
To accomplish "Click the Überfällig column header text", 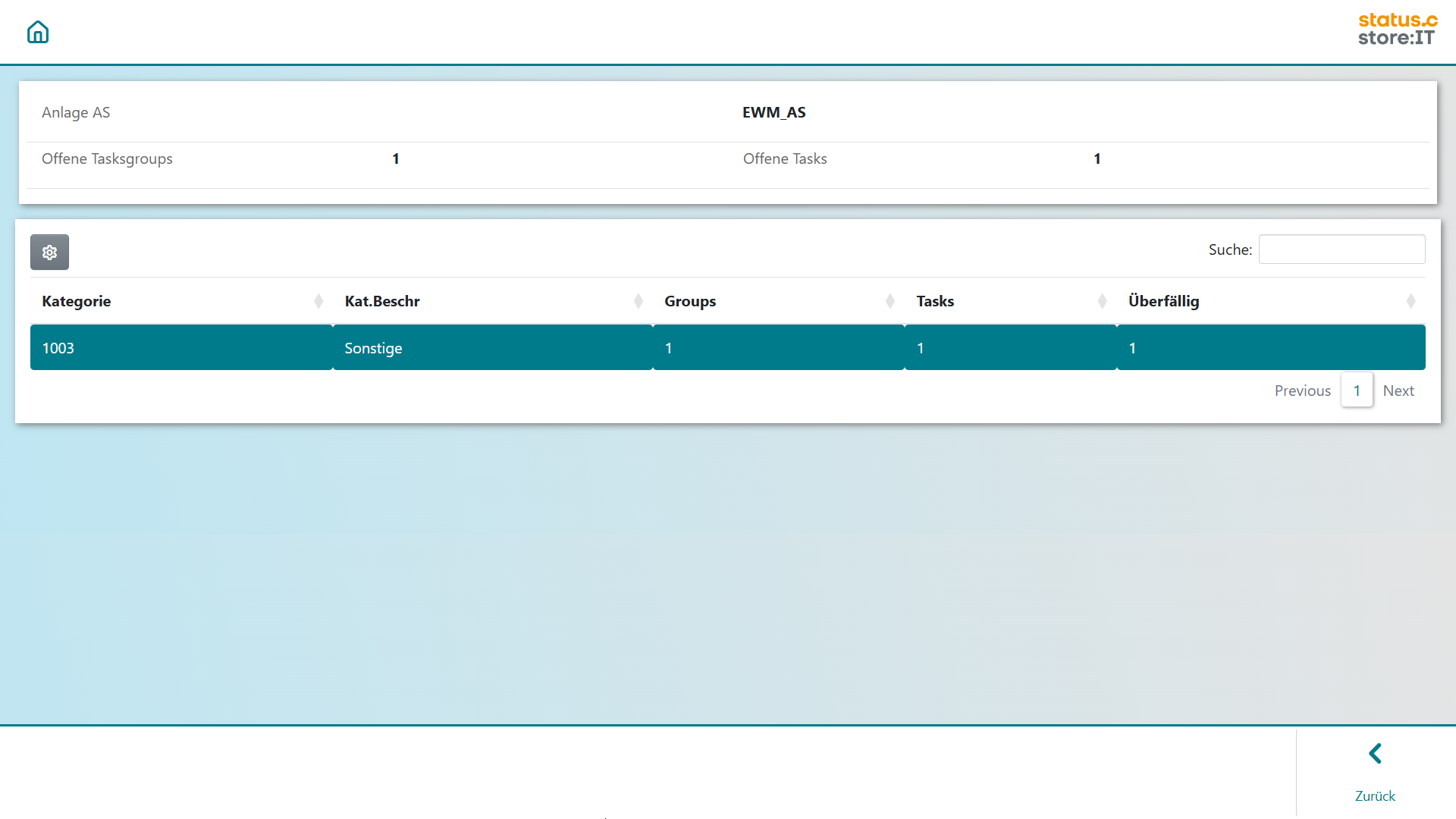I will [x=1163, y=301].
